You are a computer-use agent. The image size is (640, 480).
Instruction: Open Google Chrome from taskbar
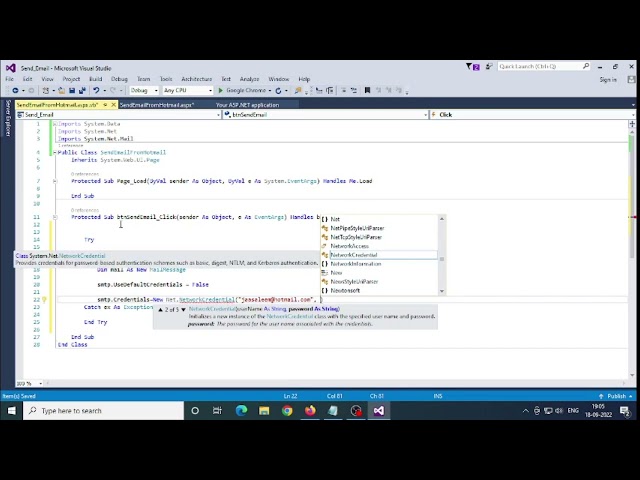coord(287,411)
